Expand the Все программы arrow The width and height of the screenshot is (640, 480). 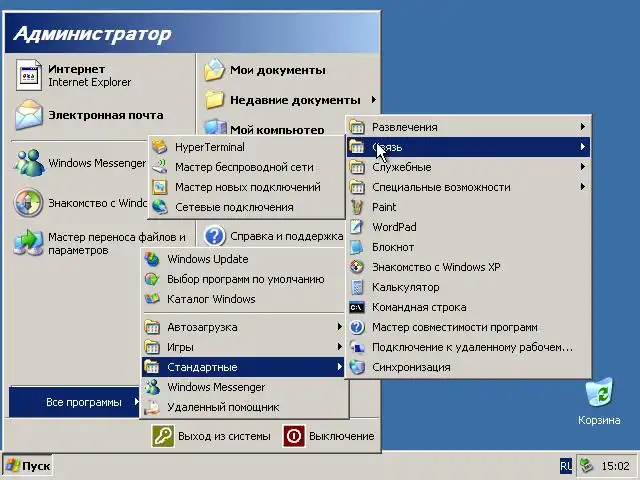click(137, 402)
